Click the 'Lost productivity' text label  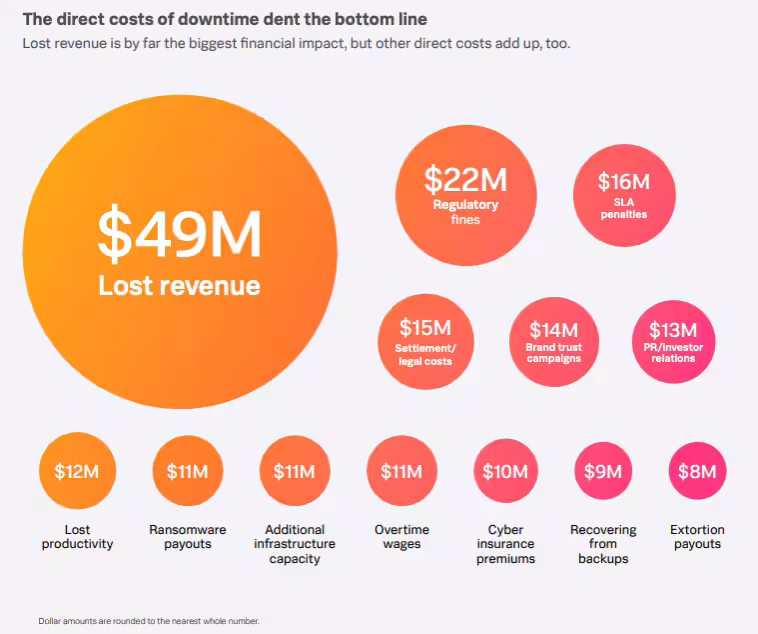coord(78,537)
